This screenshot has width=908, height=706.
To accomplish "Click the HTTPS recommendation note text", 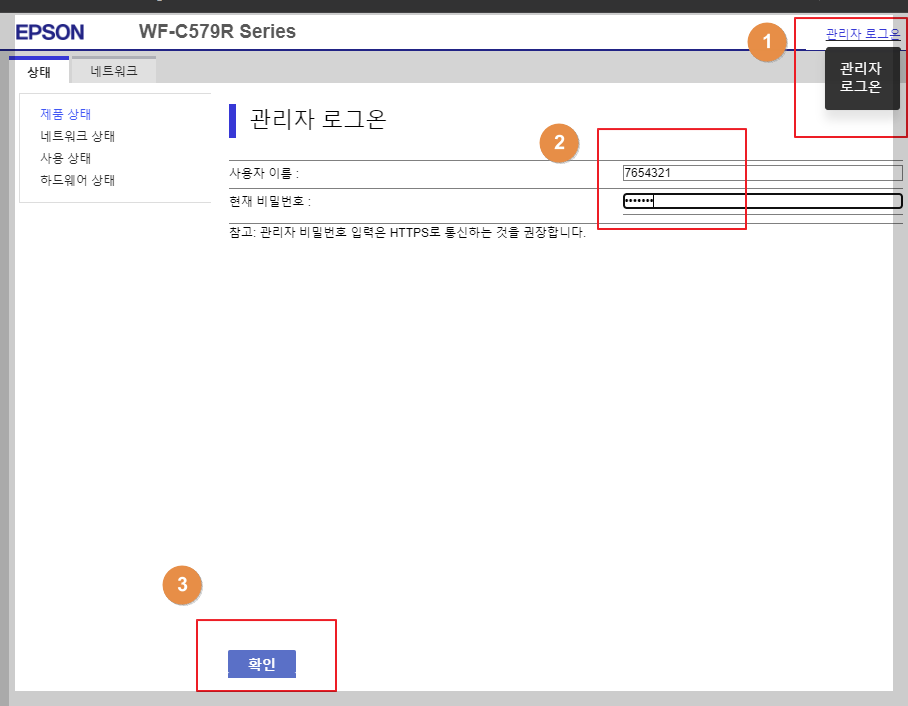I will click(x=408, y=232).
